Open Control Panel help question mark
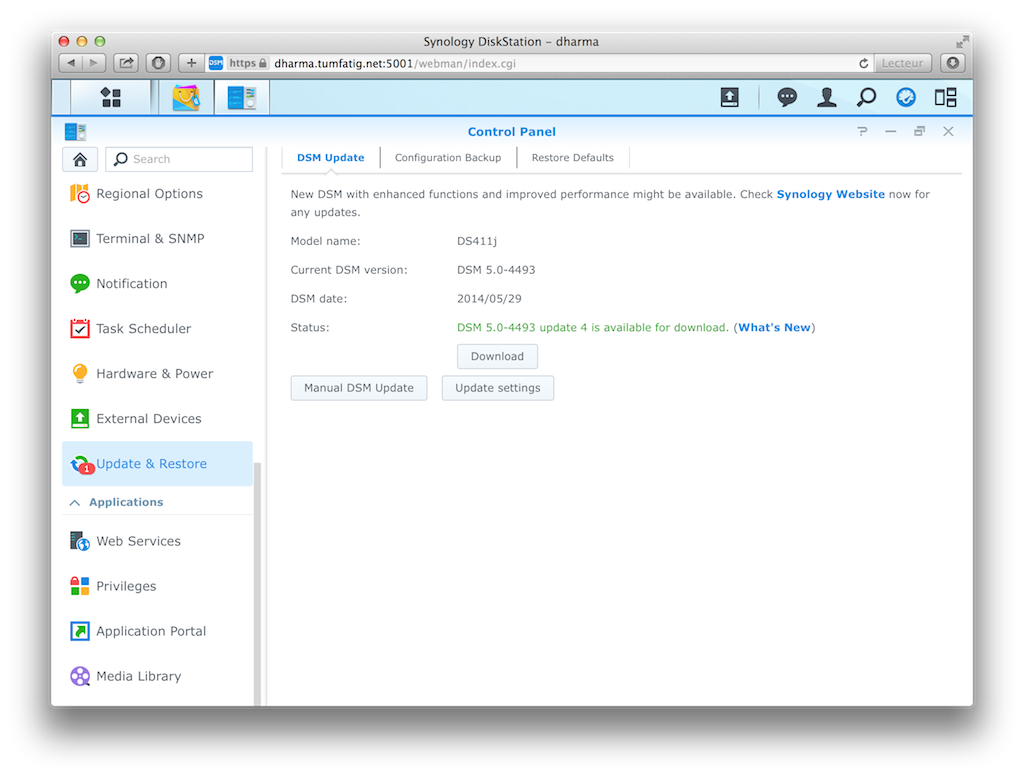1024x777 pixels. click(x=862, y=132)
